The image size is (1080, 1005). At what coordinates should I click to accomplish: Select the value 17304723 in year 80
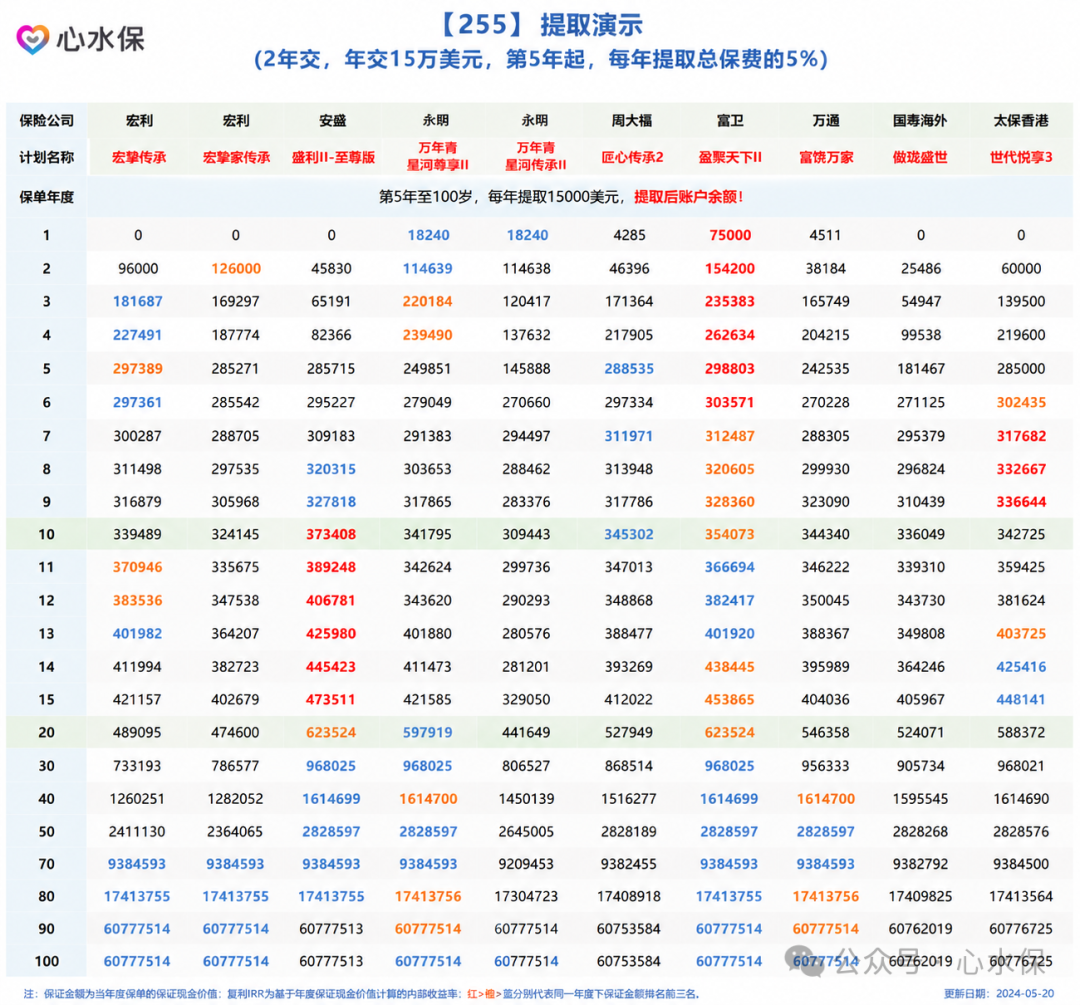(x=527, y=897)
